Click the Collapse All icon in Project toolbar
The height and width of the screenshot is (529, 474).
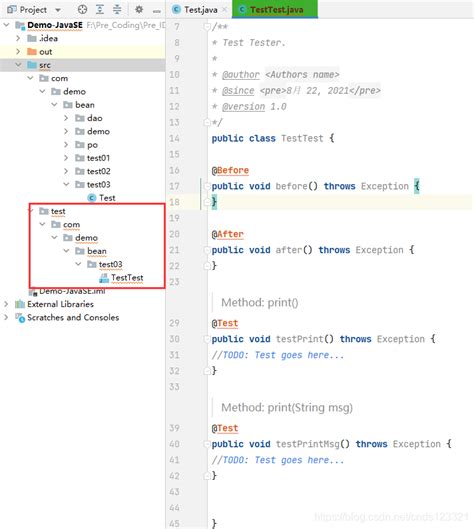pos(117,9)
